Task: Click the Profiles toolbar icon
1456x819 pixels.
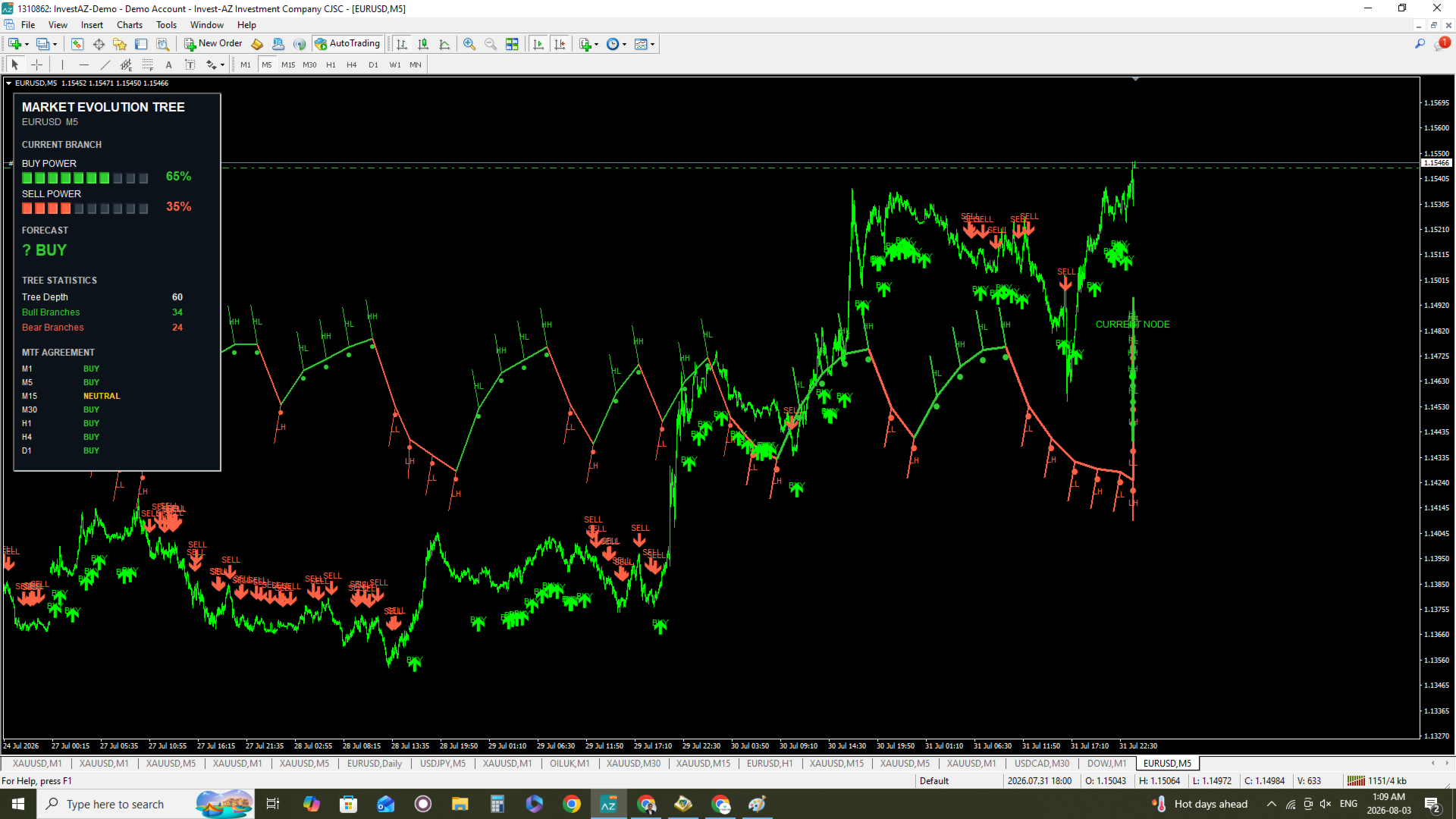Action: pos(42,44)
